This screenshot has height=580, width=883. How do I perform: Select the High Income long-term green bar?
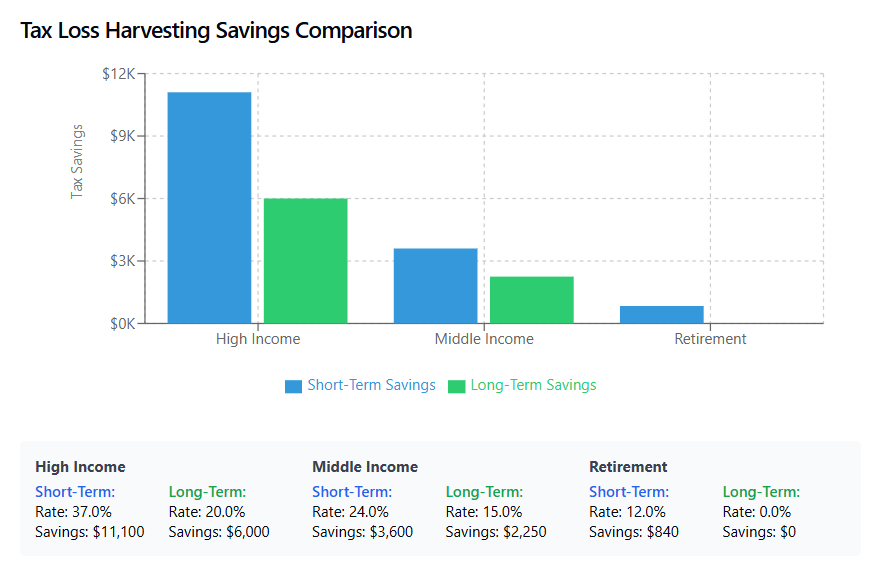(x=305, y=260)
